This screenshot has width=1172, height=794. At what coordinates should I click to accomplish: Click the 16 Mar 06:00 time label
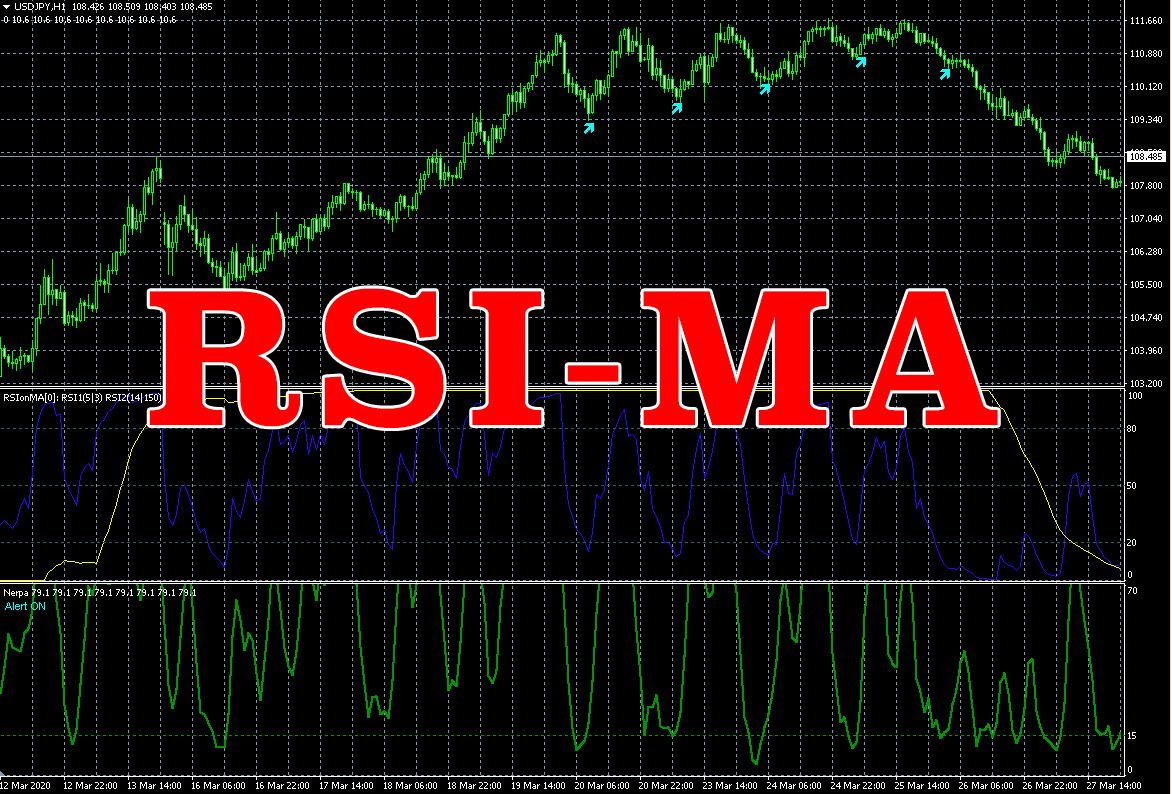tap(218, 785)
